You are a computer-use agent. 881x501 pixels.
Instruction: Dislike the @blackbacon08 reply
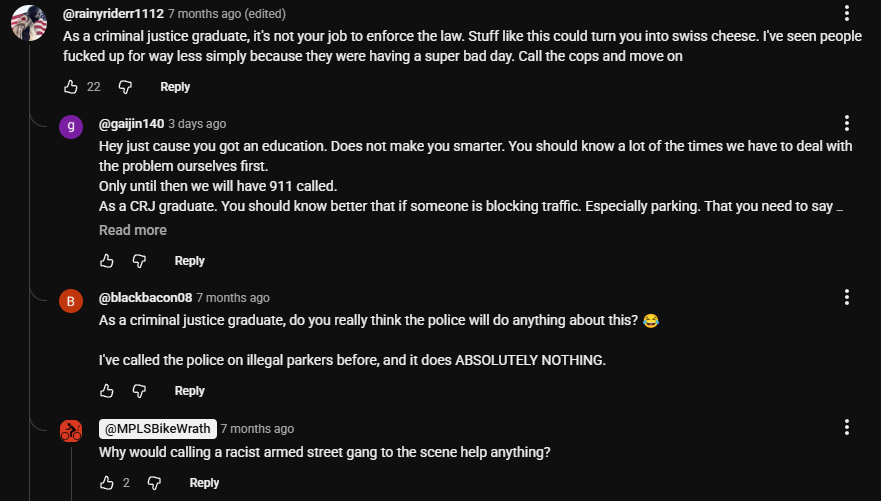pos(140,391)
